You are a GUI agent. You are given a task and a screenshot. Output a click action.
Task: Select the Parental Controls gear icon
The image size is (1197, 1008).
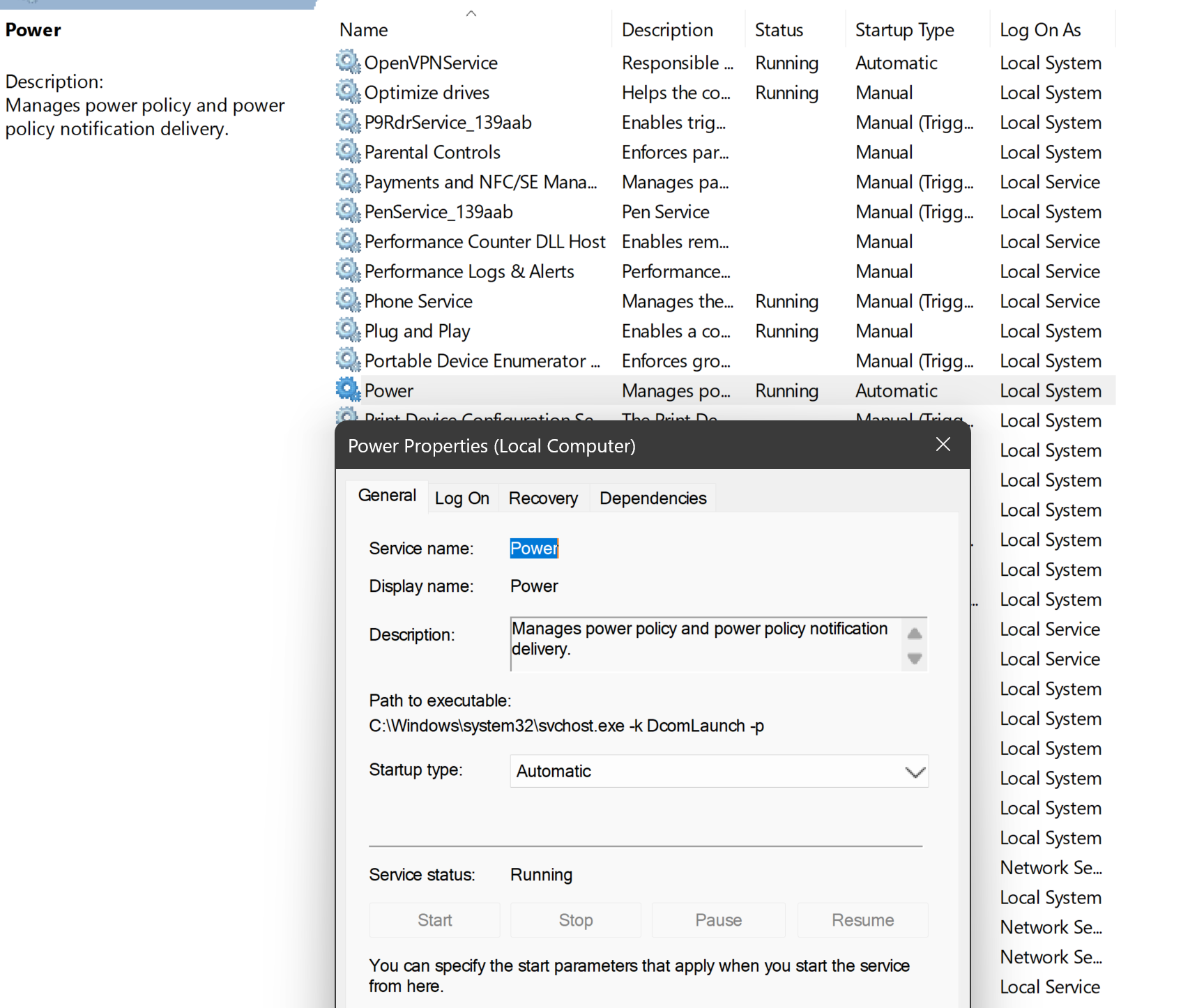(x=348, y=151)
